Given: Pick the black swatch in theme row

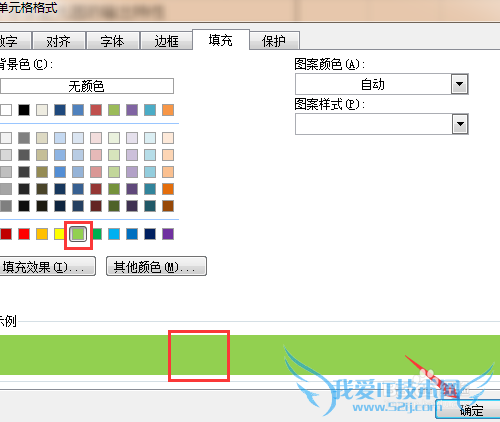Looking at the screenshot, I should pos(24,110).
